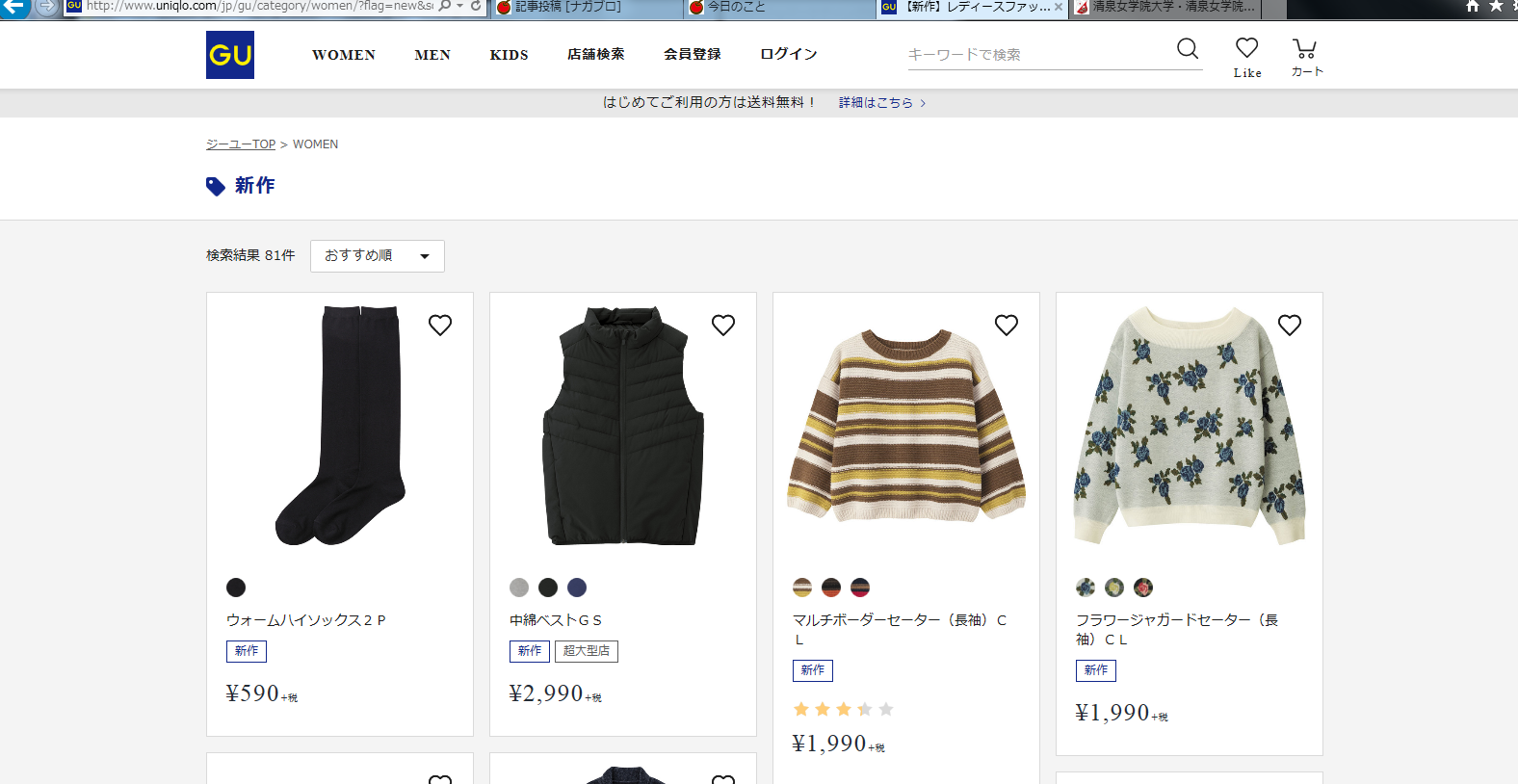Switch to 今日のこと tab
Viewport: 1518px width, 784px height.
coord(778,8)
